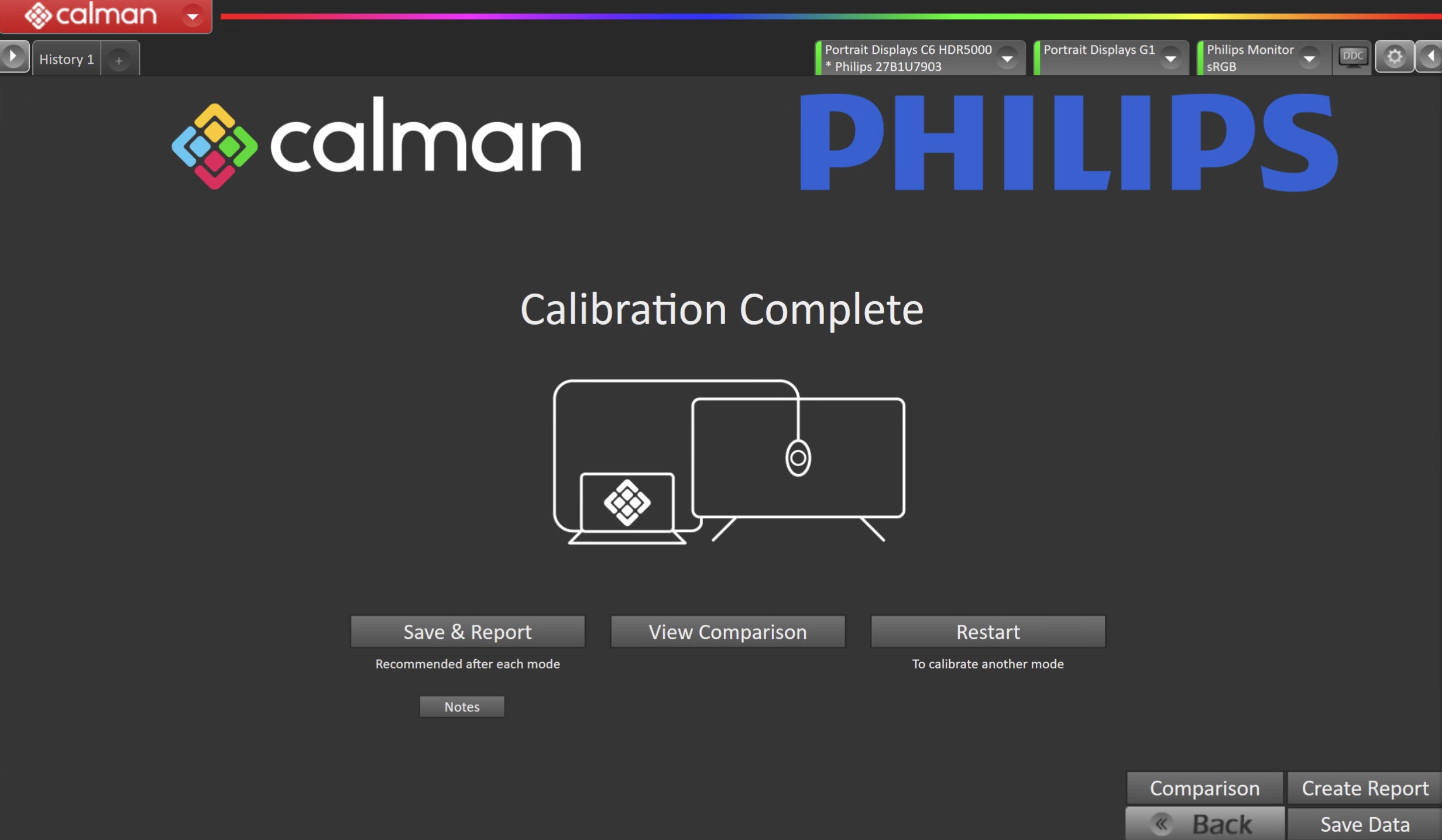Click the View Comparison button
Image resolution: width=1442 pixels, height=840 pixels.
click(727, 632)
